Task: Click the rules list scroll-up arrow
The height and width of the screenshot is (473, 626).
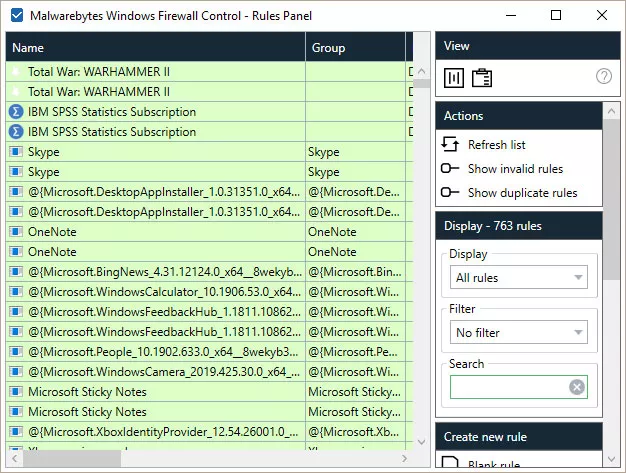Action: pos(421,71)
